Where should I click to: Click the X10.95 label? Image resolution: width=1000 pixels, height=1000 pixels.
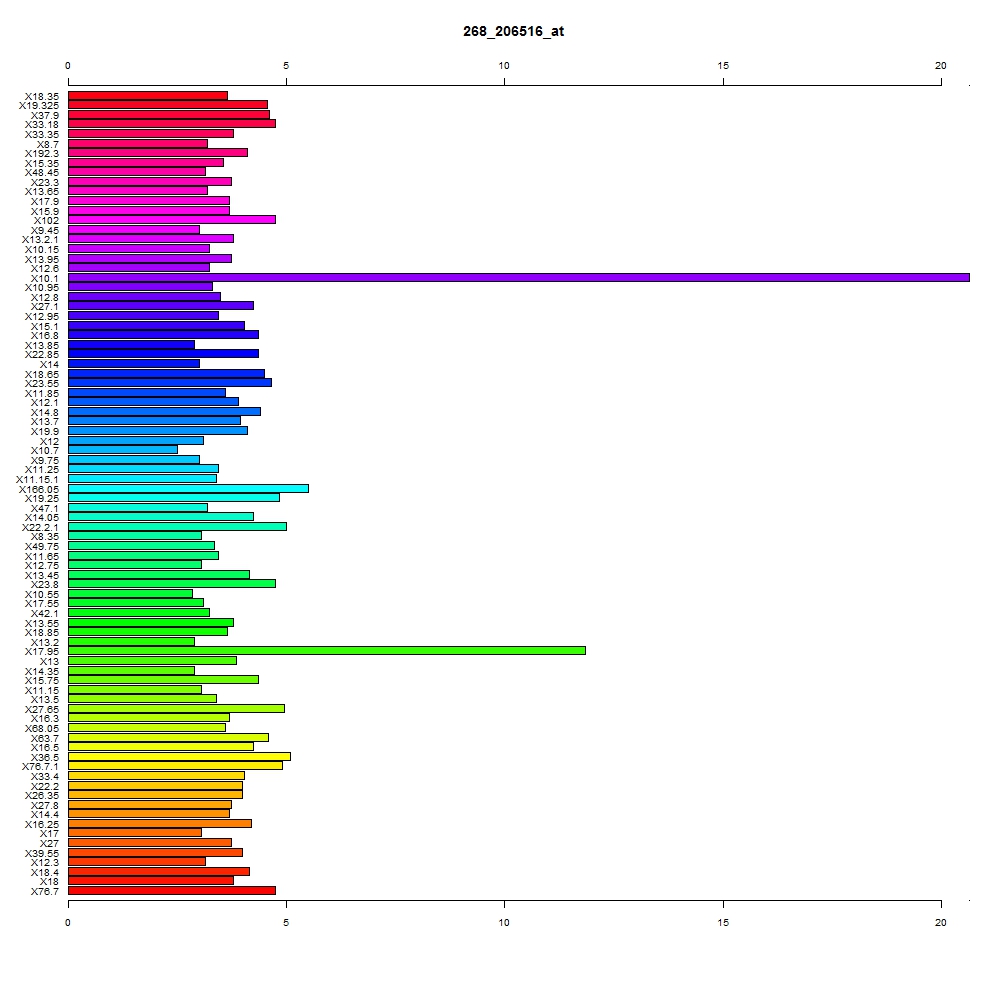pyautogui.click(x=41, y=288)
